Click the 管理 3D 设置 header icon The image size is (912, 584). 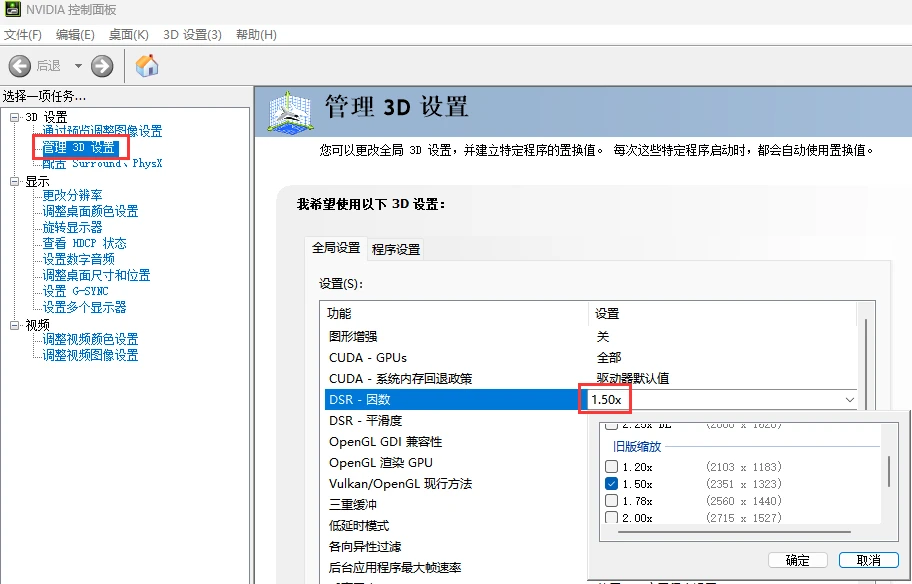pos(290,111)
